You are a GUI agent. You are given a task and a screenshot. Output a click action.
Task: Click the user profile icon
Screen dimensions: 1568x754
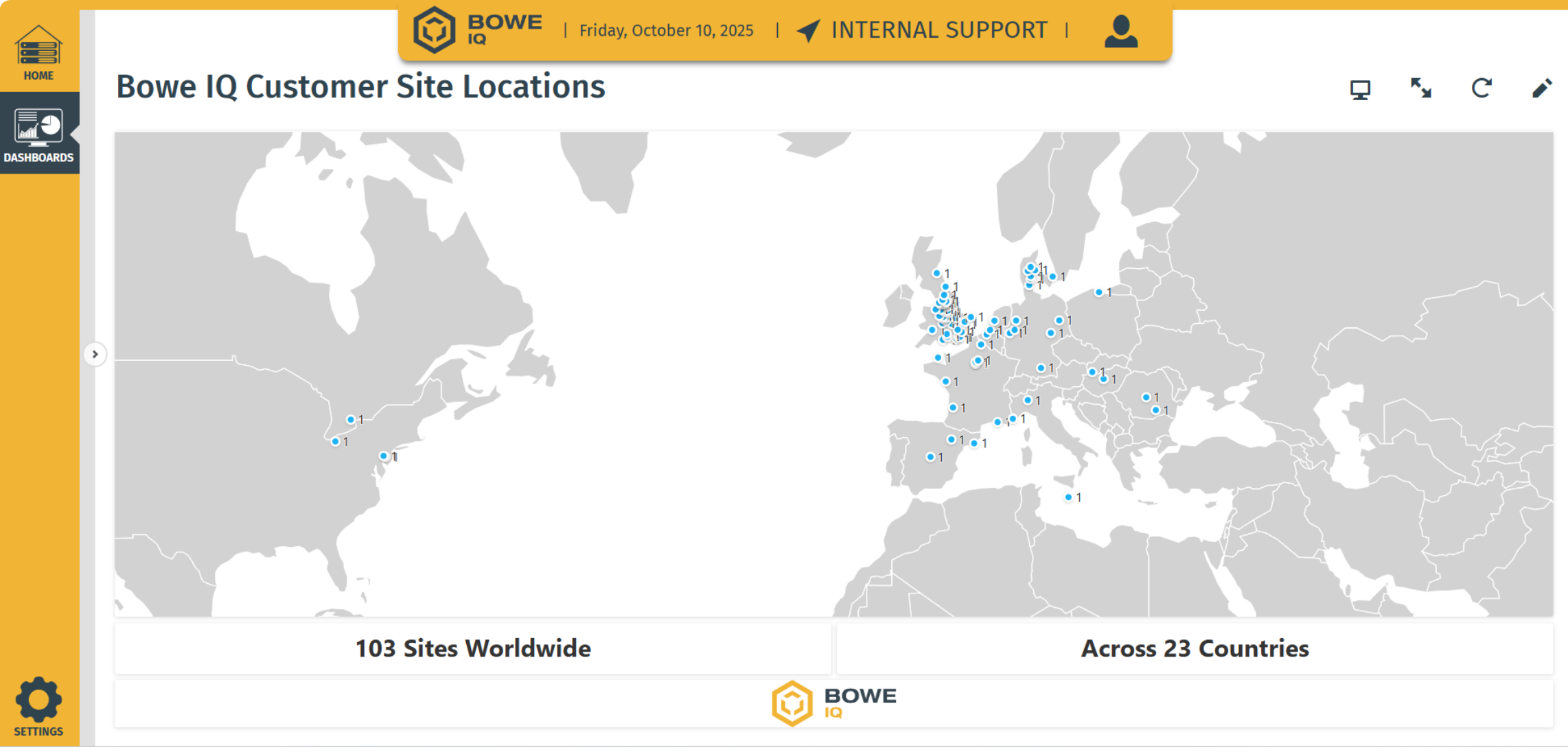[1120, 31]
